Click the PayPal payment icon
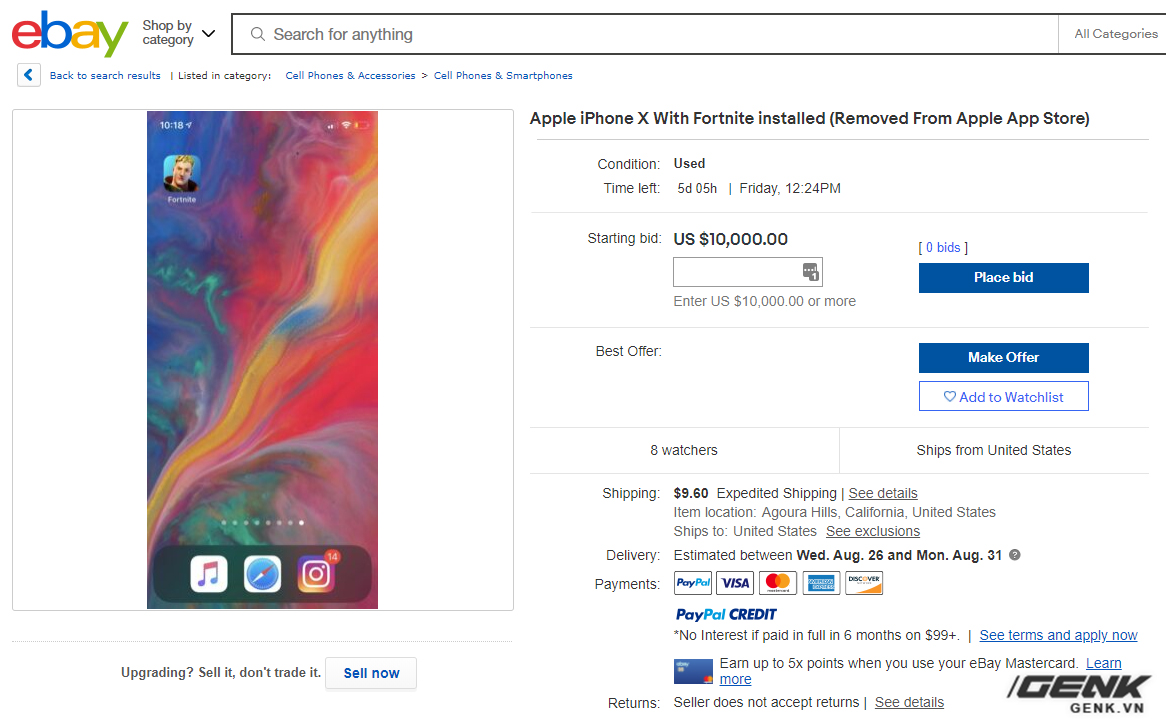The height and width of the screenshot is (726, 1166). tap(693, 583)
